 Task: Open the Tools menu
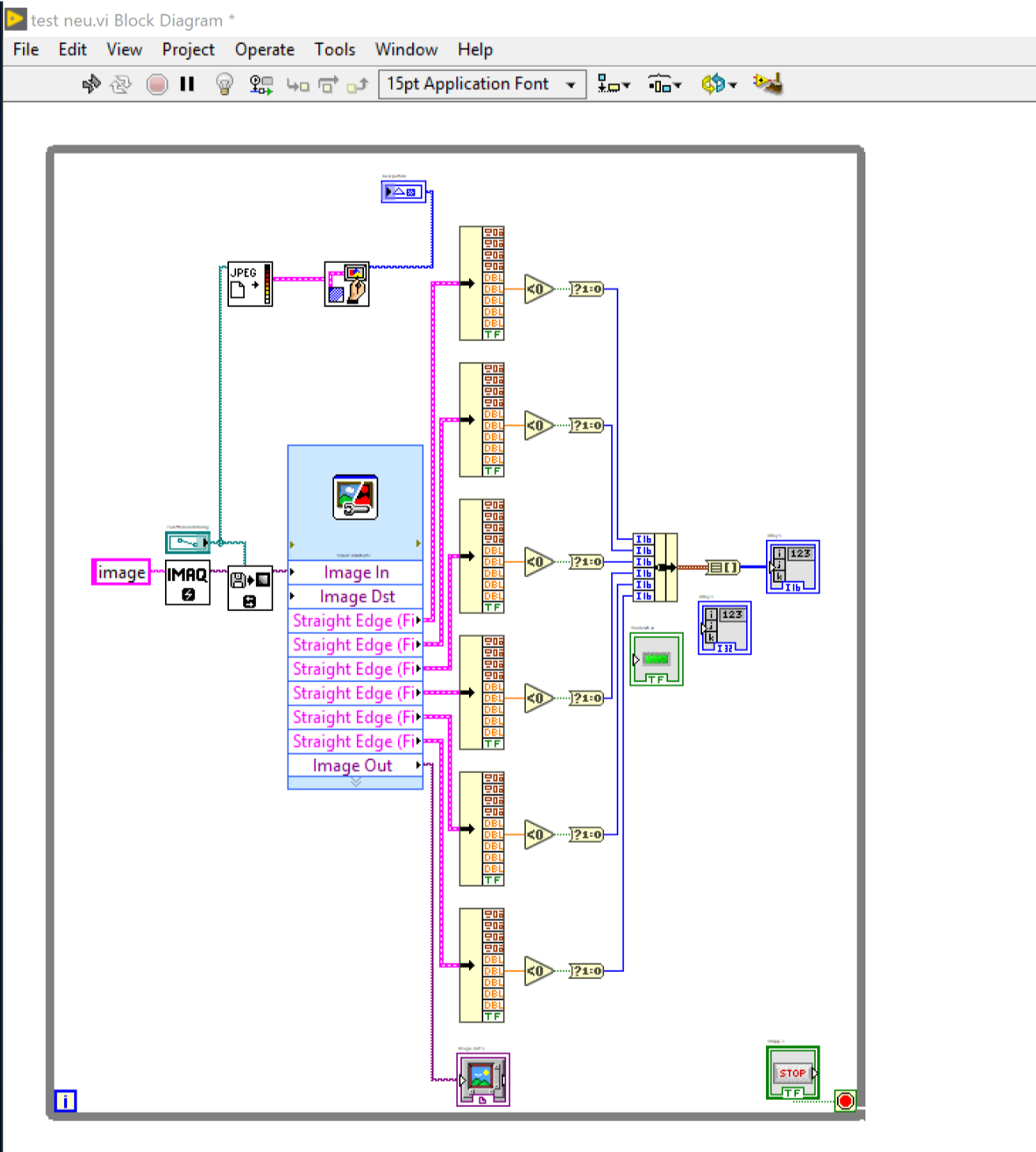(x=335, y=50)
